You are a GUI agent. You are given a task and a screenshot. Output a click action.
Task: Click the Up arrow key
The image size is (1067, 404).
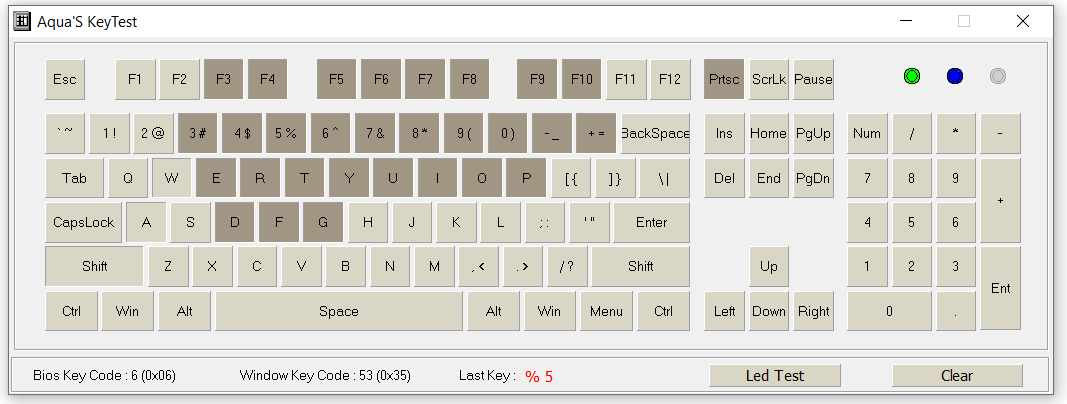tap(769, 267)
